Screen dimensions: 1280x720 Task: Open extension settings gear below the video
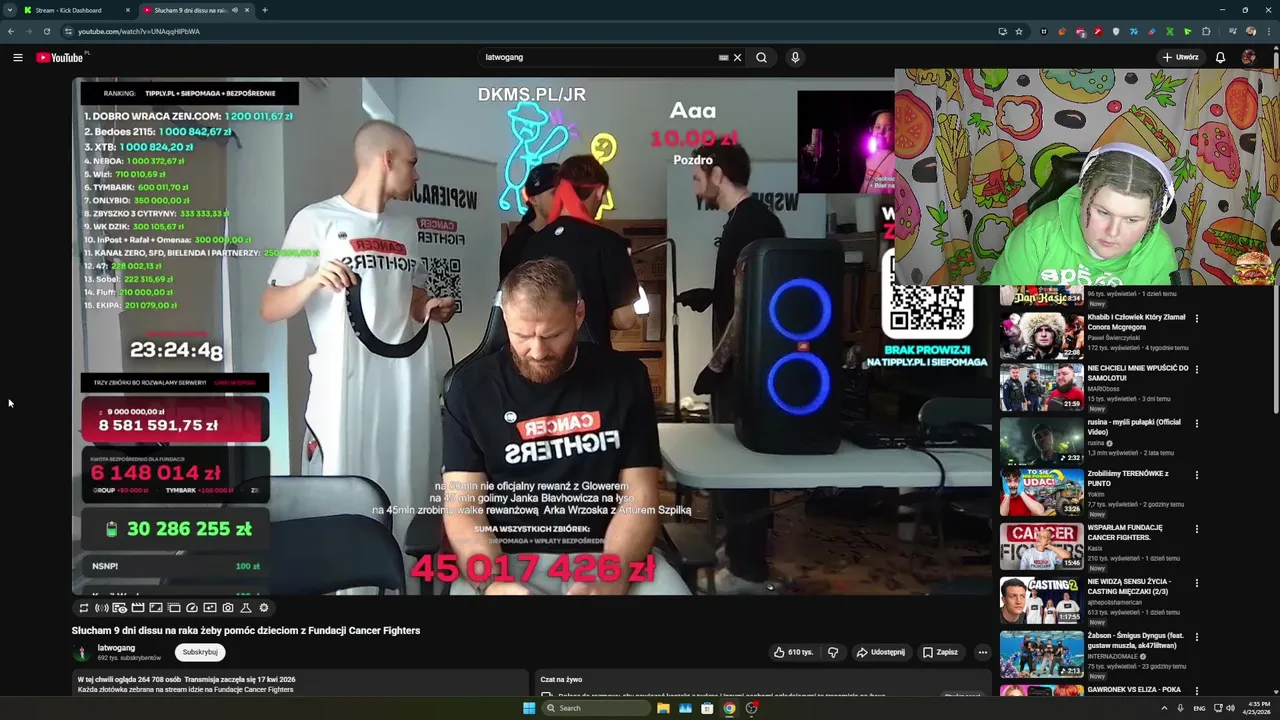pos(264,608)
